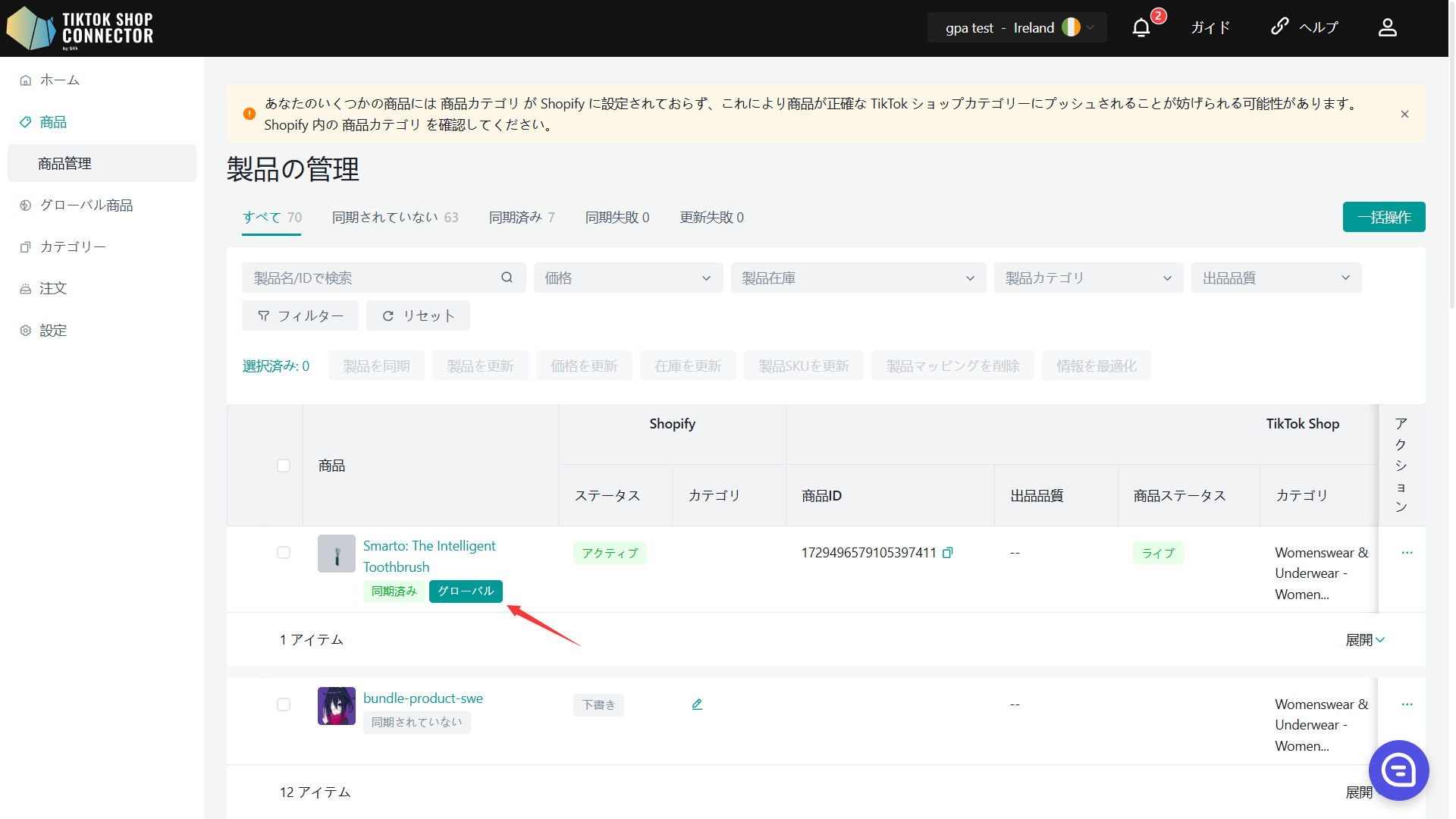Click the ライブ status badge
This screenshot has width=1456, height=819.
pos(1158,553)
